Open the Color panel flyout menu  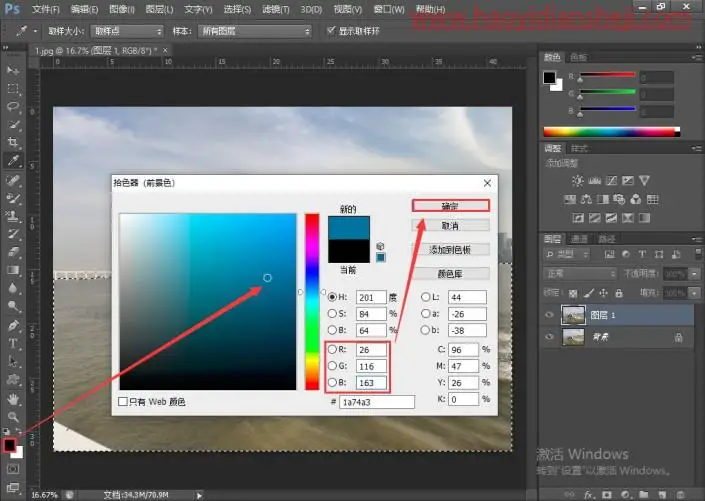coord(696,58)
